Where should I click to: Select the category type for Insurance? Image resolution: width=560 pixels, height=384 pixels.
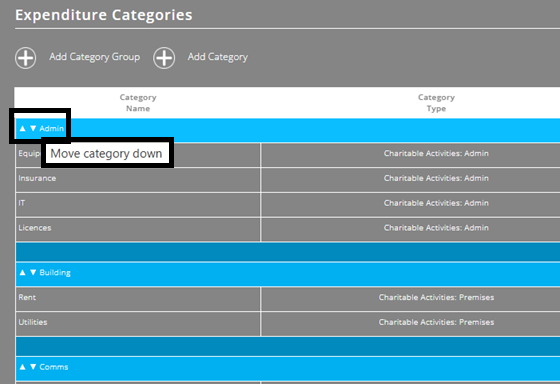pos(436,178)
